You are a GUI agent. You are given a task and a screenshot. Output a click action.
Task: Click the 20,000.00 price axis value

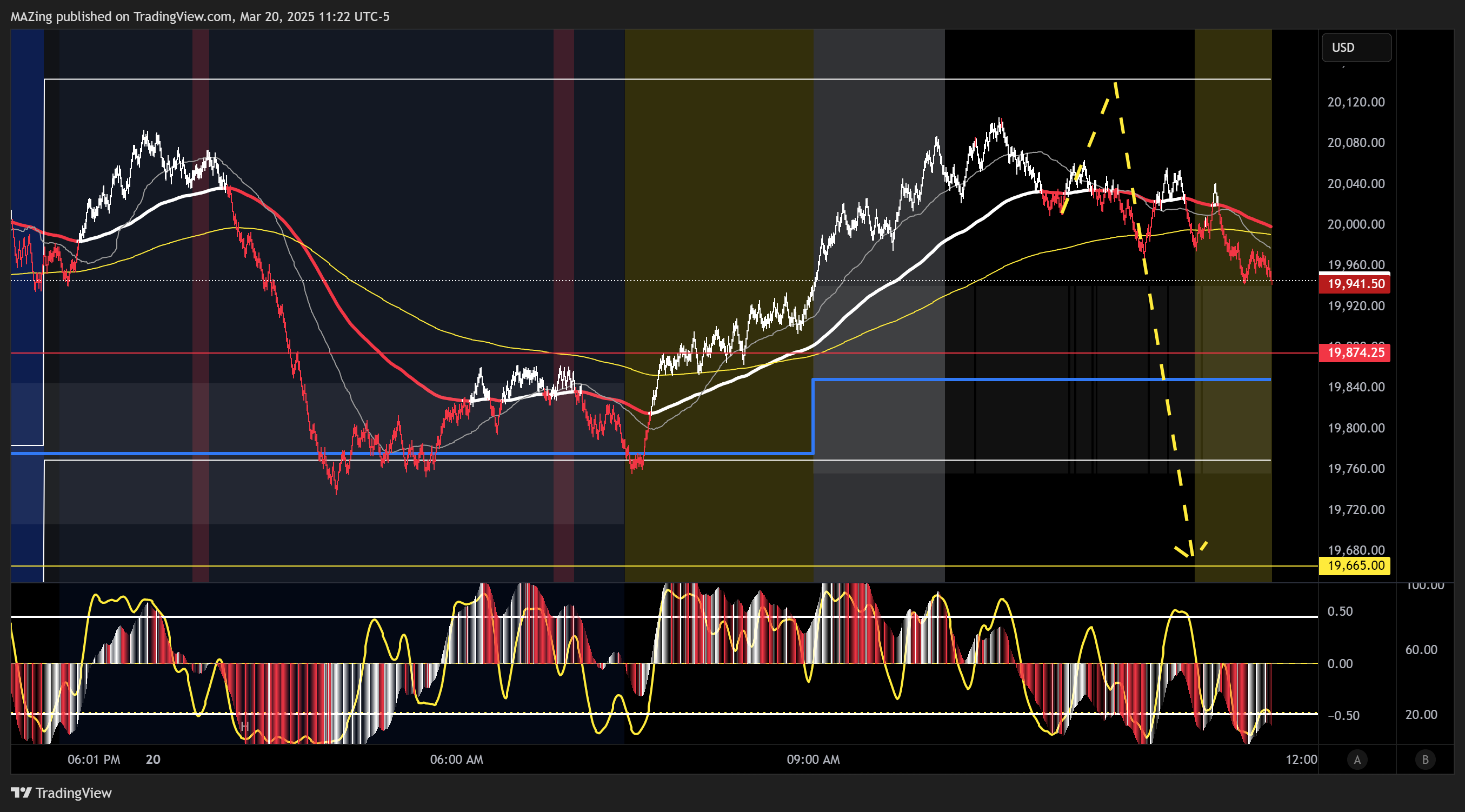(1356, 224)
